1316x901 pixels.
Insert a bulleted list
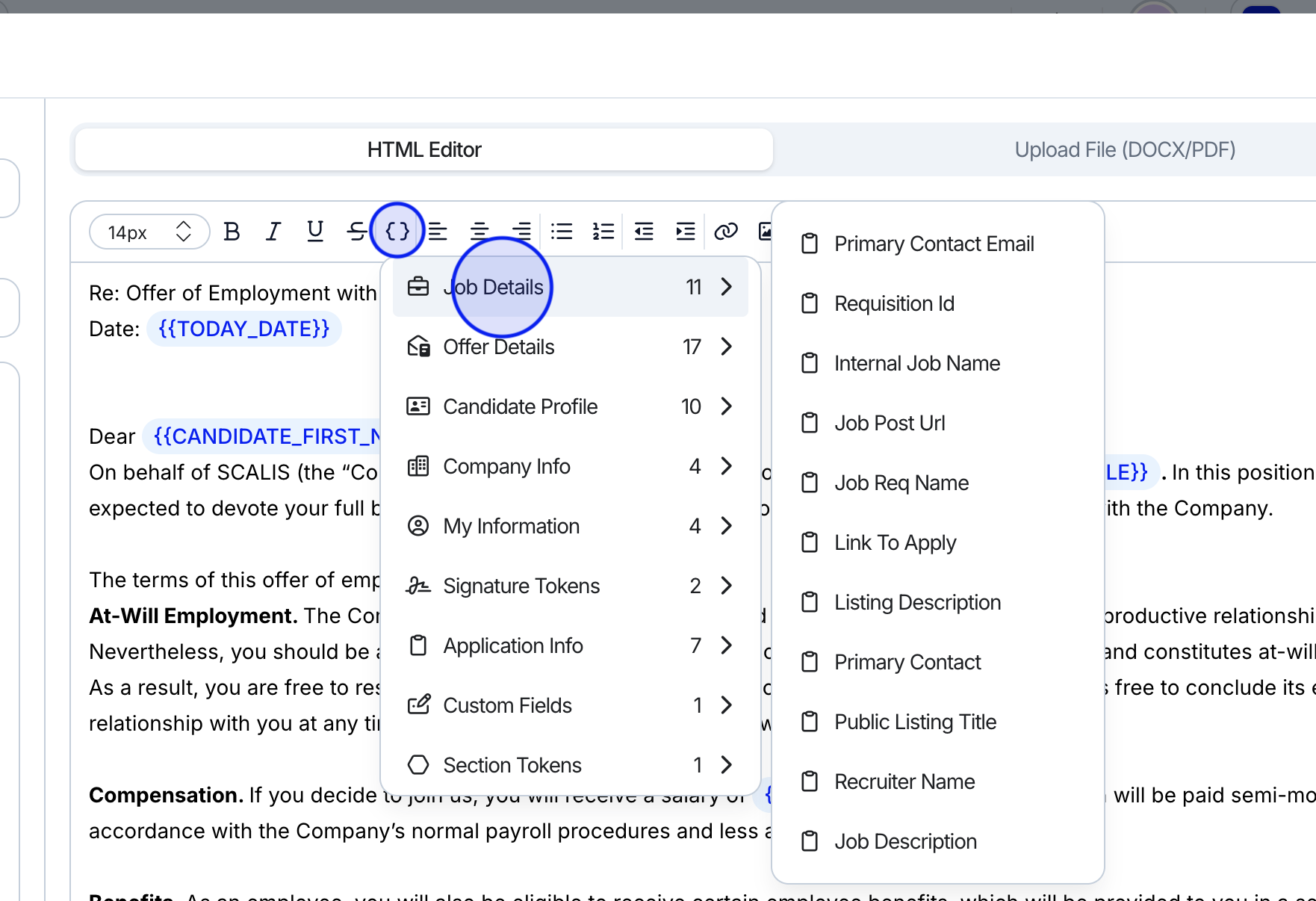click(x=562, y=232)
